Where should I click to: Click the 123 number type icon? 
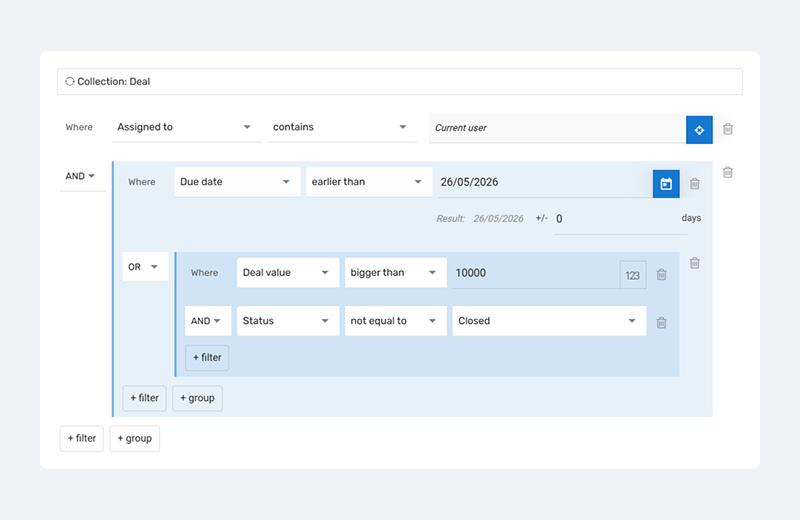click(633, 275)
